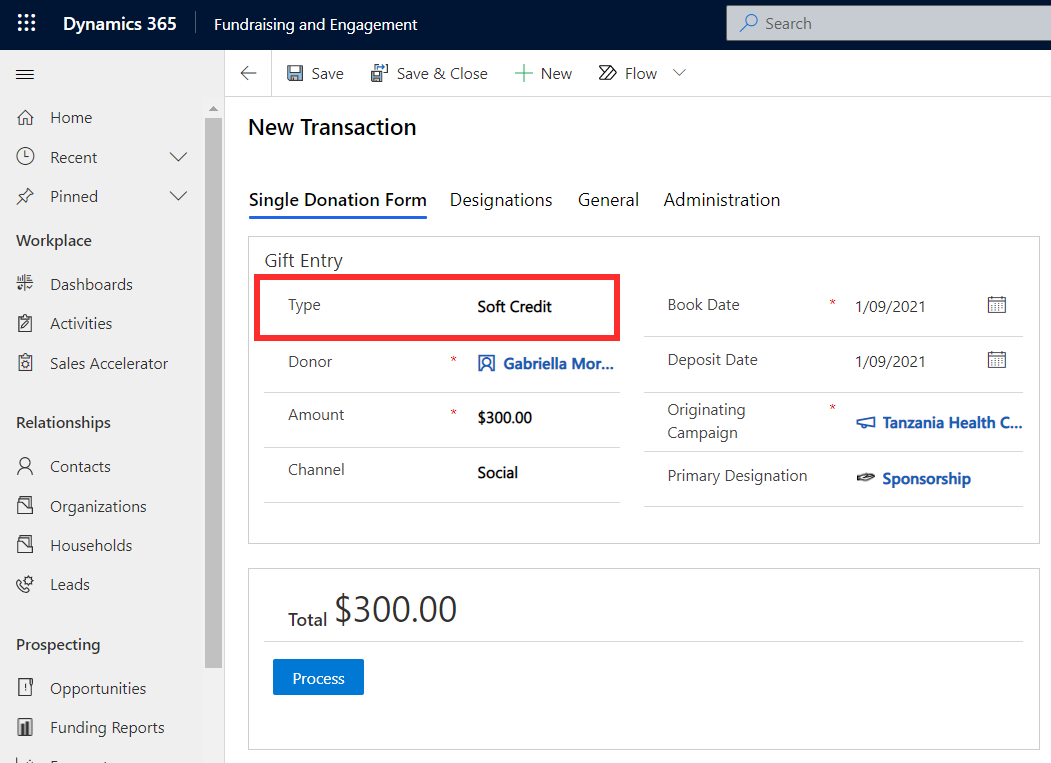The height and width of the screenshot is (763, 1051).
Task: Click Save & Close button label
Action: tap(442, 74)
